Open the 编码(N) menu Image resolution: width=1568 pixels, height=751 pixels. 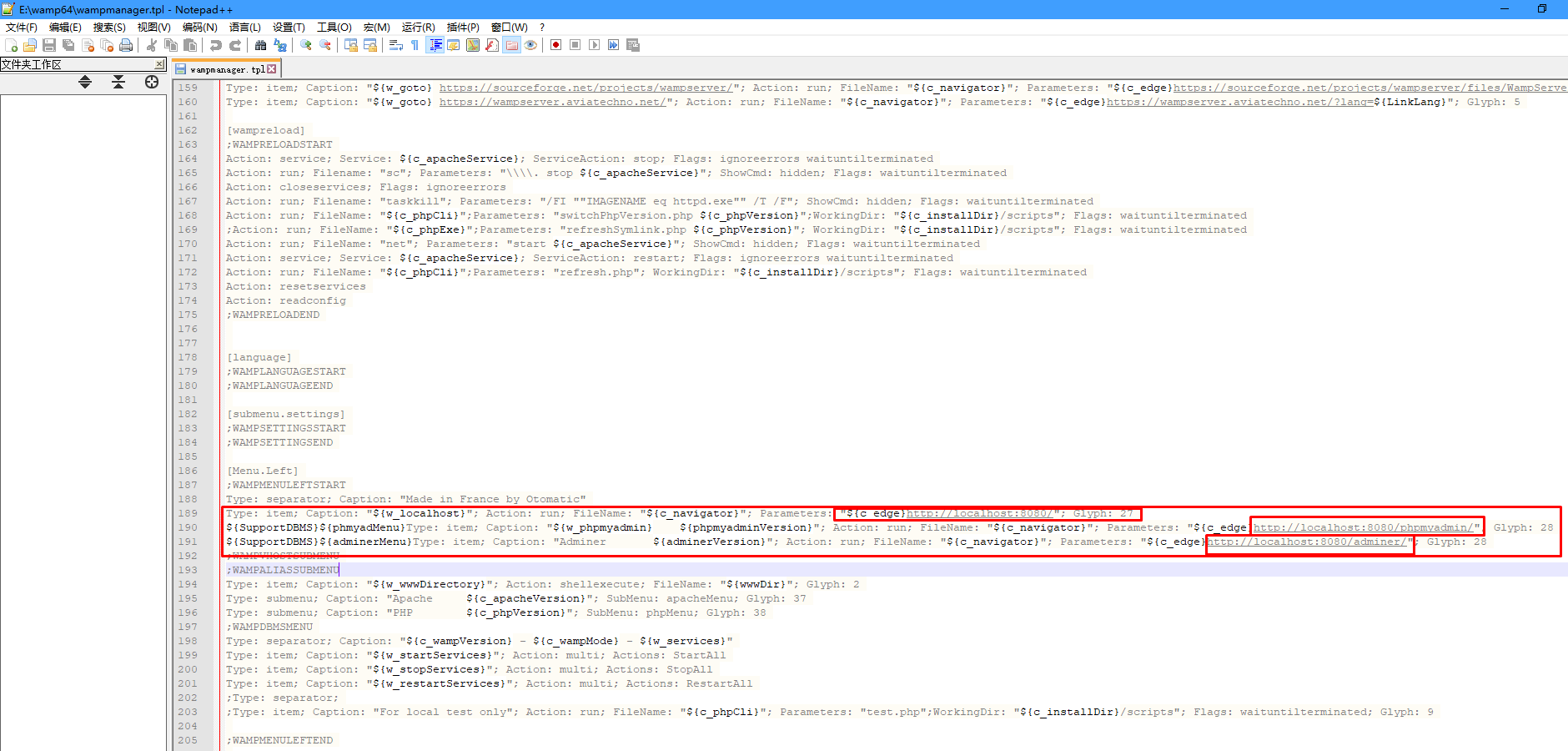[200, 28]
